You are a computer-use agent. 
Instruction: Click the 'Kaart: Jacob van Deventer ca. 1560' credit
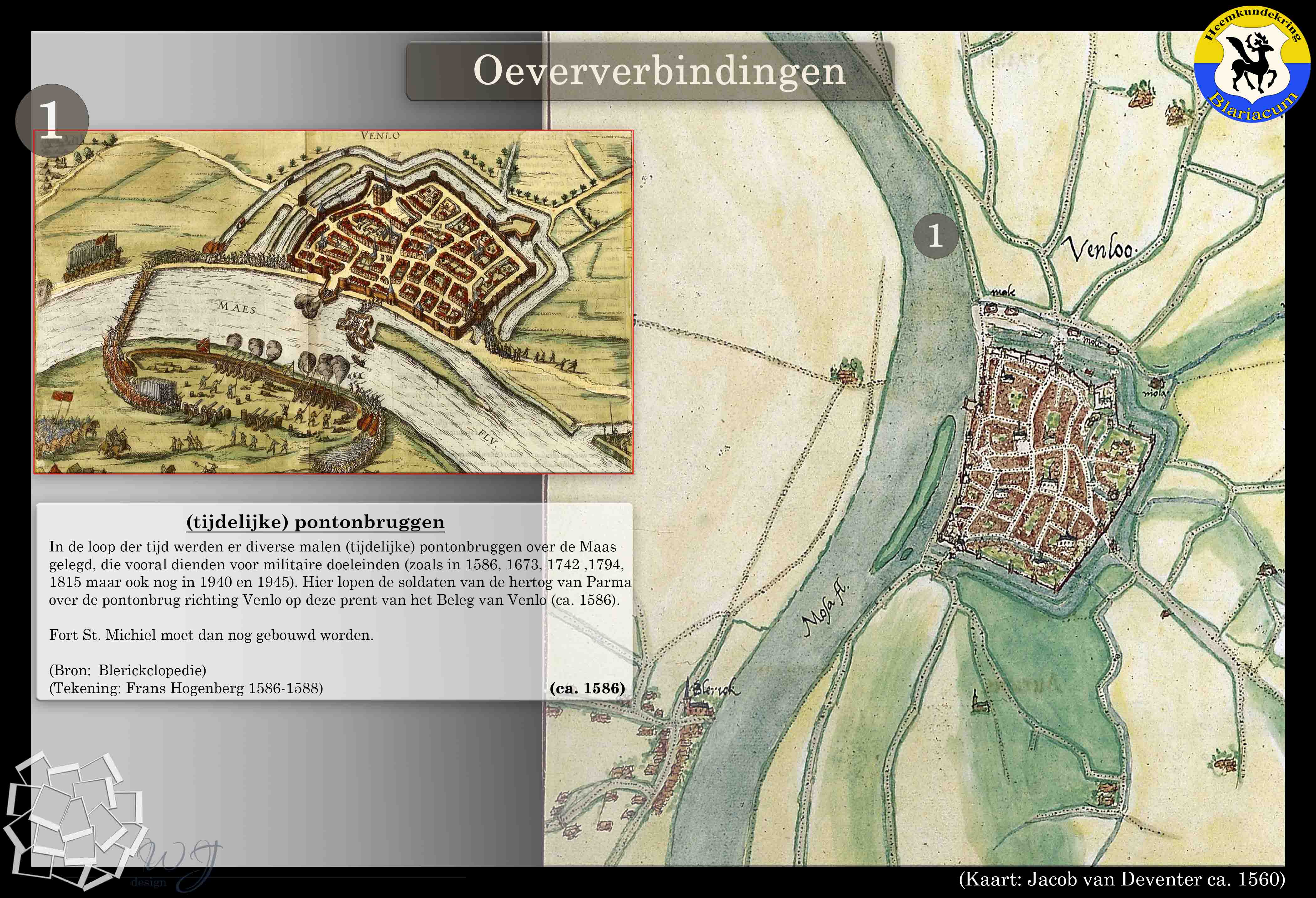pos(1122,879)
